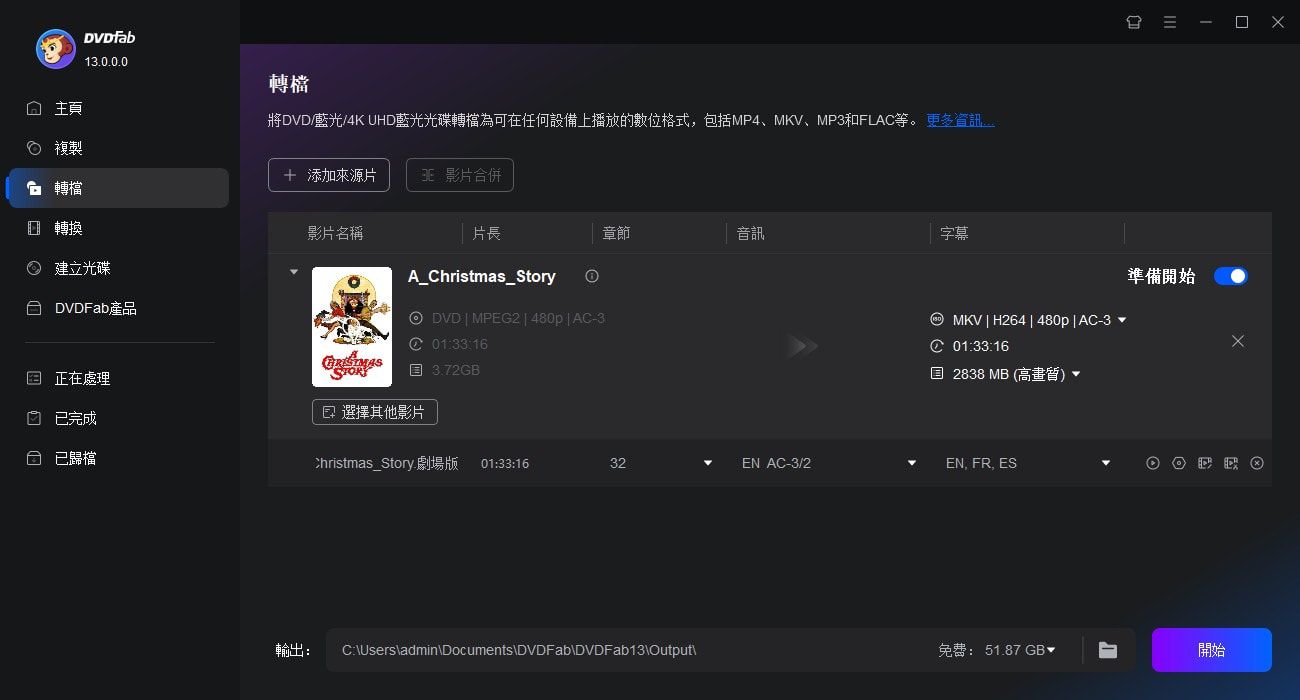
Task: Collapse the A_Christmas_Story task arrow
Action: (x=293, y=272)
